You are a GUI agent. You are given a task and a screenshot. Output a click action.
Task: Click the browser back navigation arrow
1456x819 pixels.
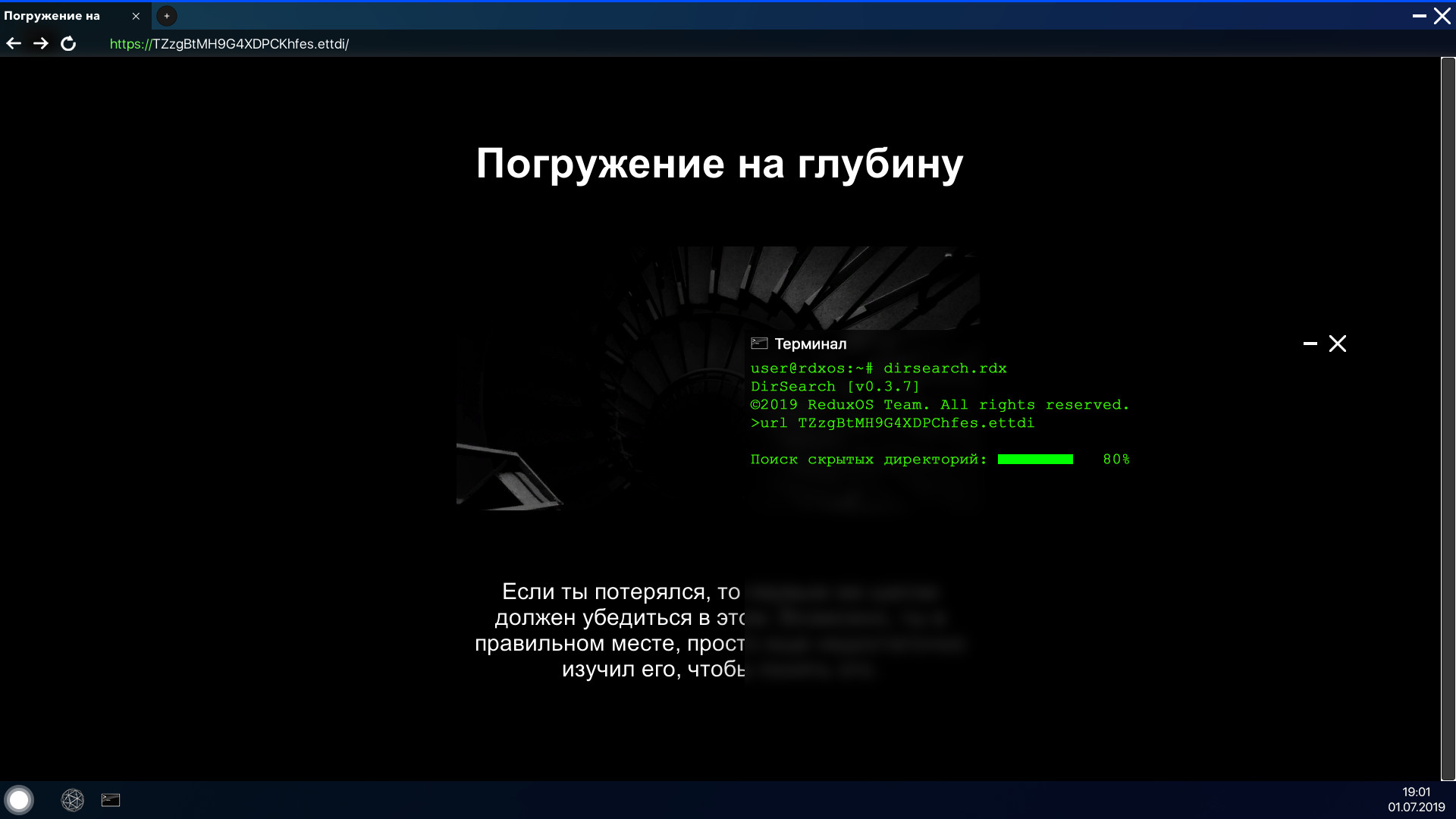[x=14, y=43]
